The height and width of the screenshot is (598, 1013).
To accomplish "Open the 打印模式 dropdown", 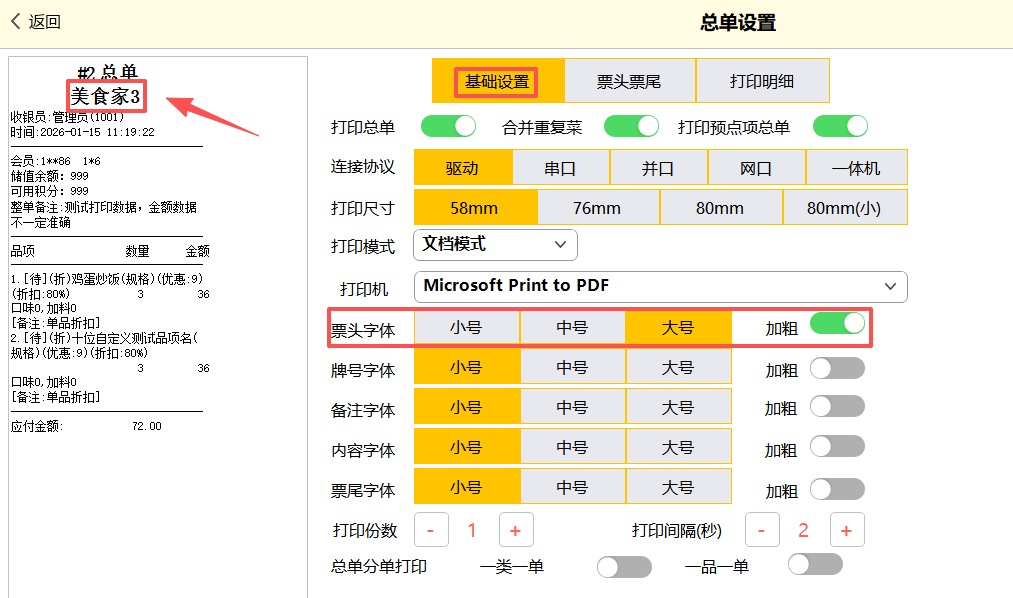I will point(495,244).
